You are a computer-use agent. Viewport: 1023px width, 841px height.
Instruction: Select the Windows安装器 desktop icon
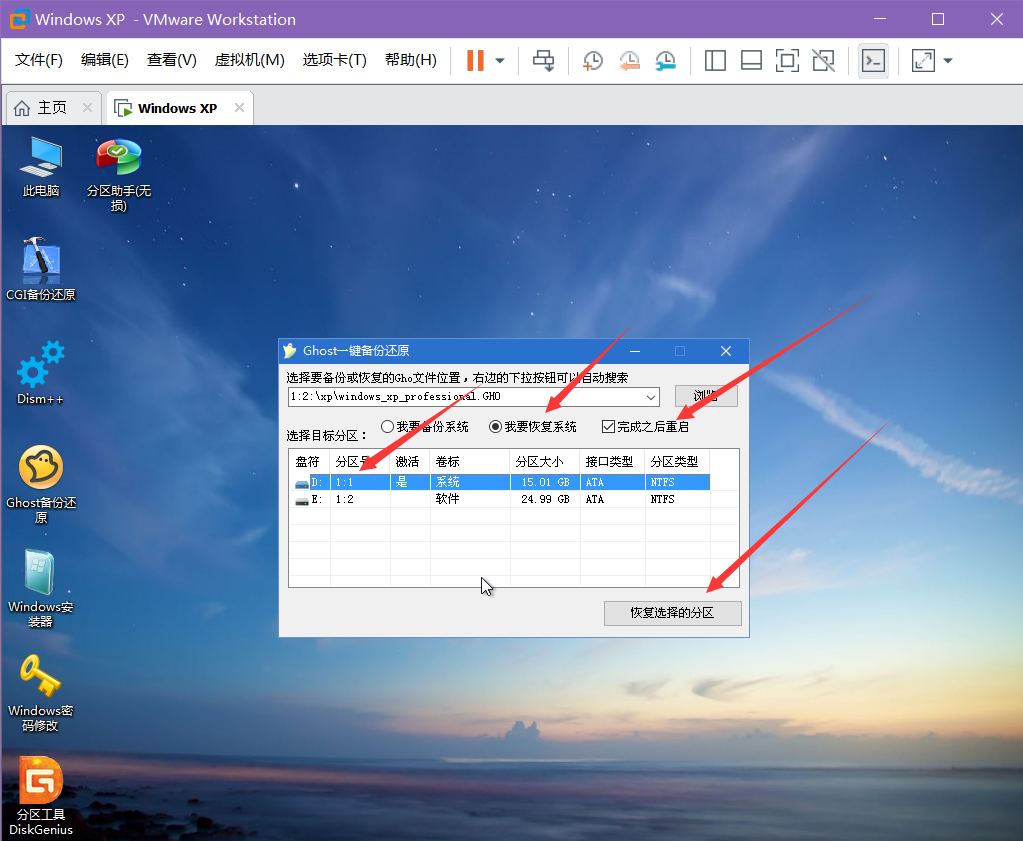40,589
